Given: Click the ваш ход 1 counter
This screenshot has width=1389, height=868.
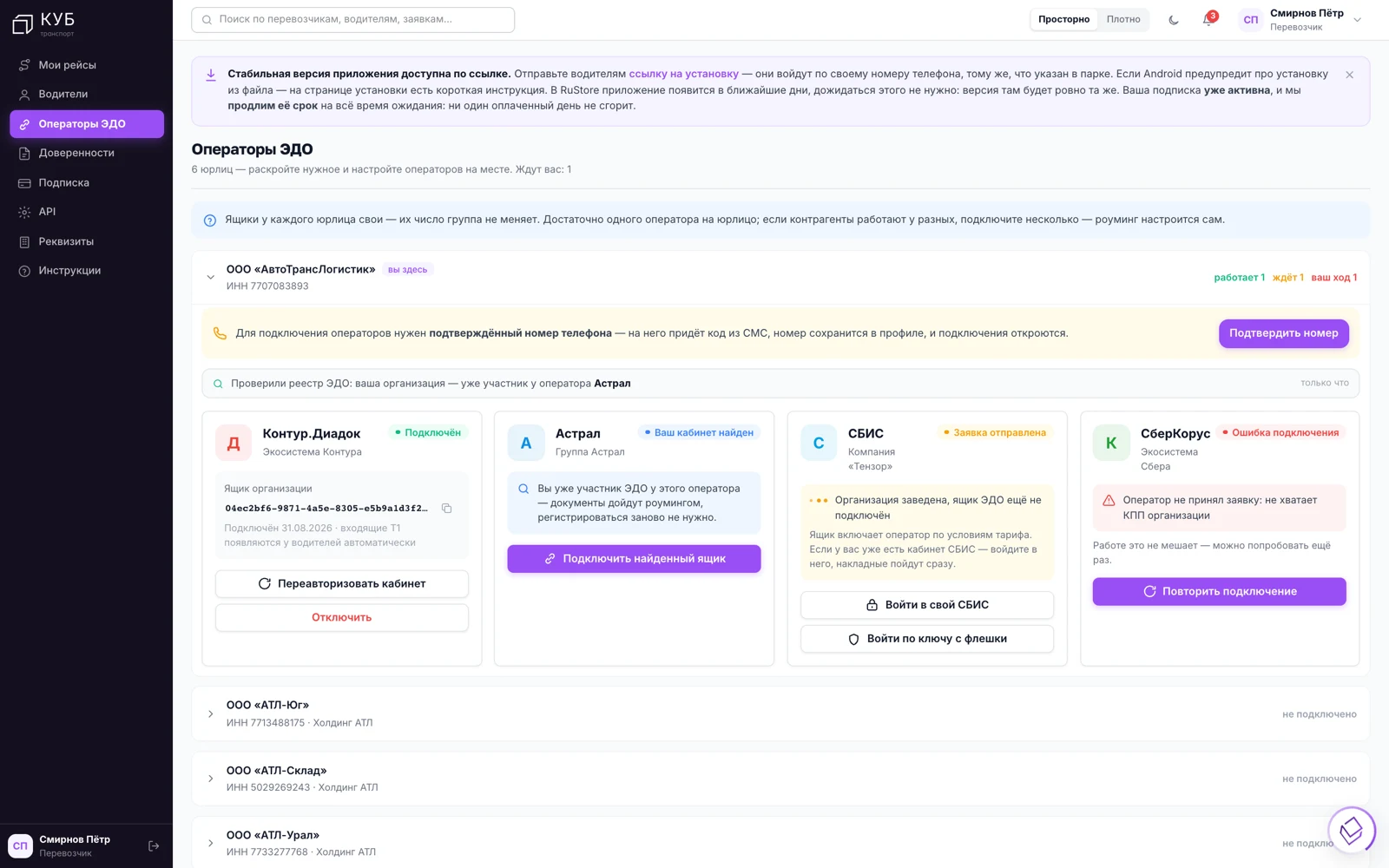Looking at the screenshot, I should point(1334,278).
